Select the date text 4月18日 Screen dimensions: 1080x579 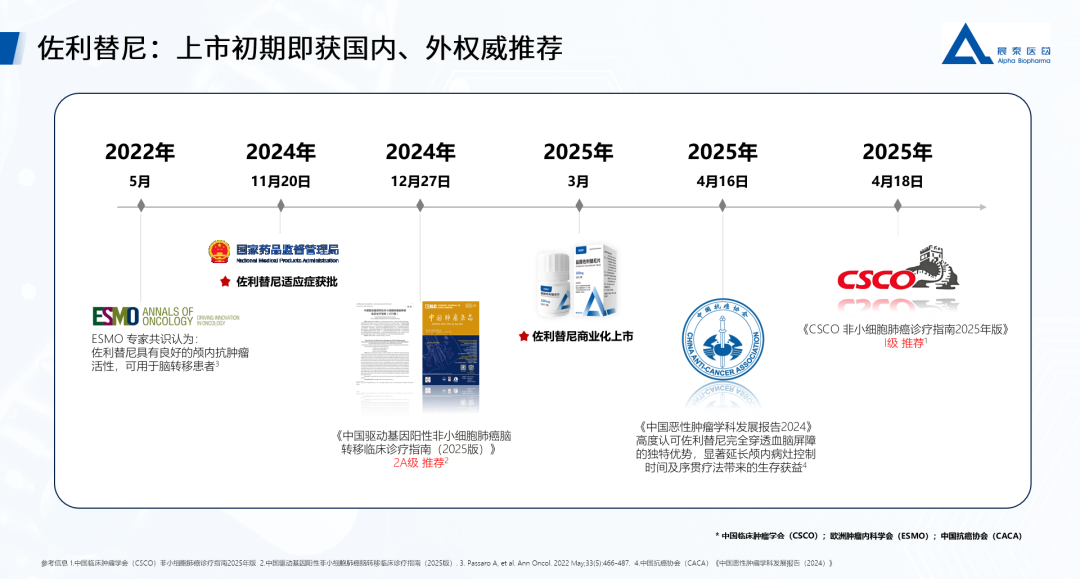[x=897, y=182]
